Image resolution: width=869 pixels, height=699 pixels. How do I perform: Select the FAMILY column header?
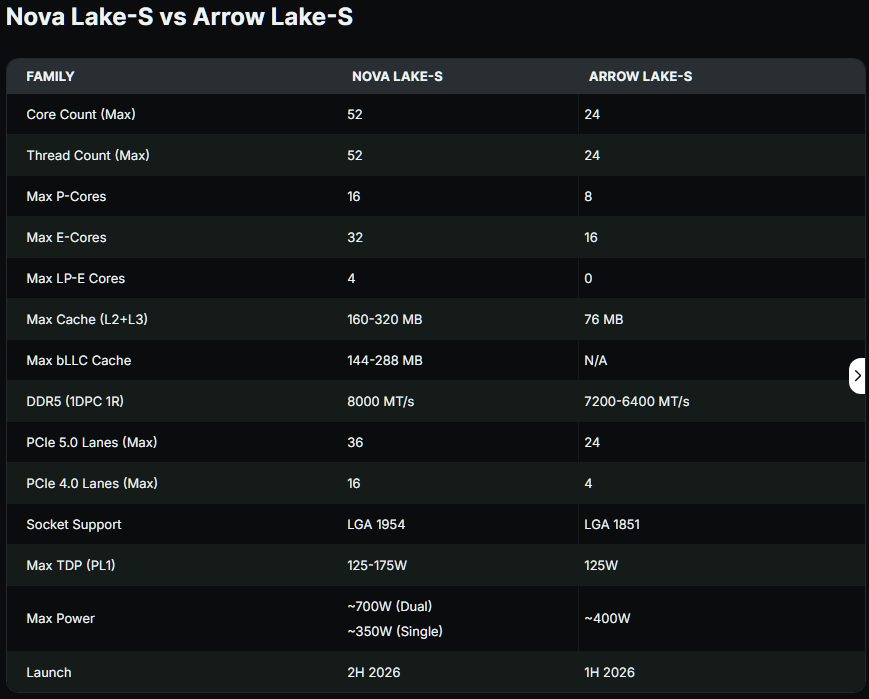(x=50, y=76)
